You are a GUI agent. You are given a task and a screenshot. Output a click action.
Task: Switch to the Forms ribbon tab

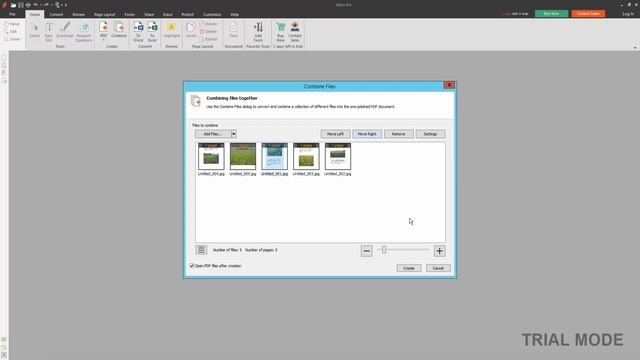tap(130, 14)
